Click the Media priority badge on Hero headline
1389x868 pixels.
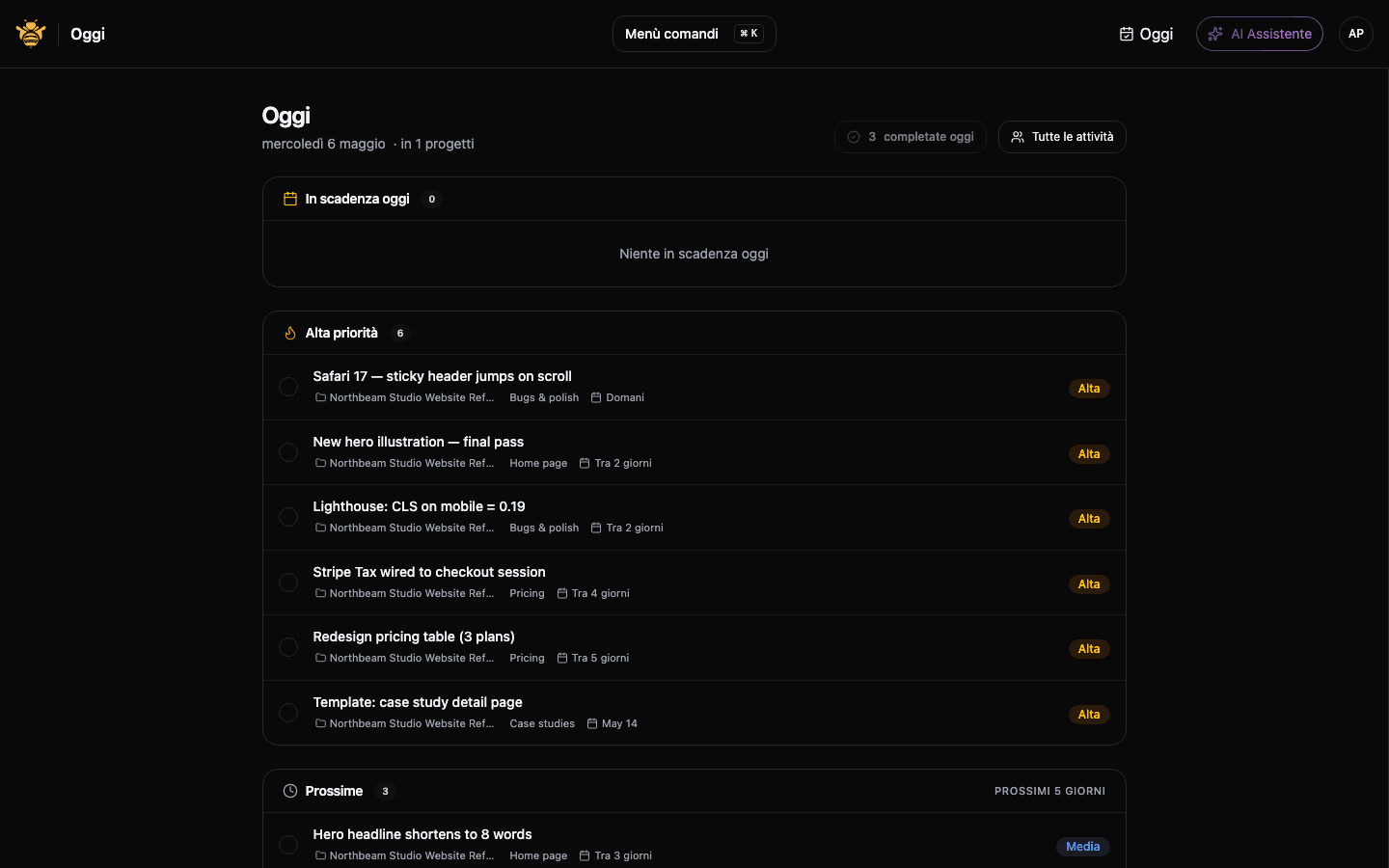(x=1082, y=847)
